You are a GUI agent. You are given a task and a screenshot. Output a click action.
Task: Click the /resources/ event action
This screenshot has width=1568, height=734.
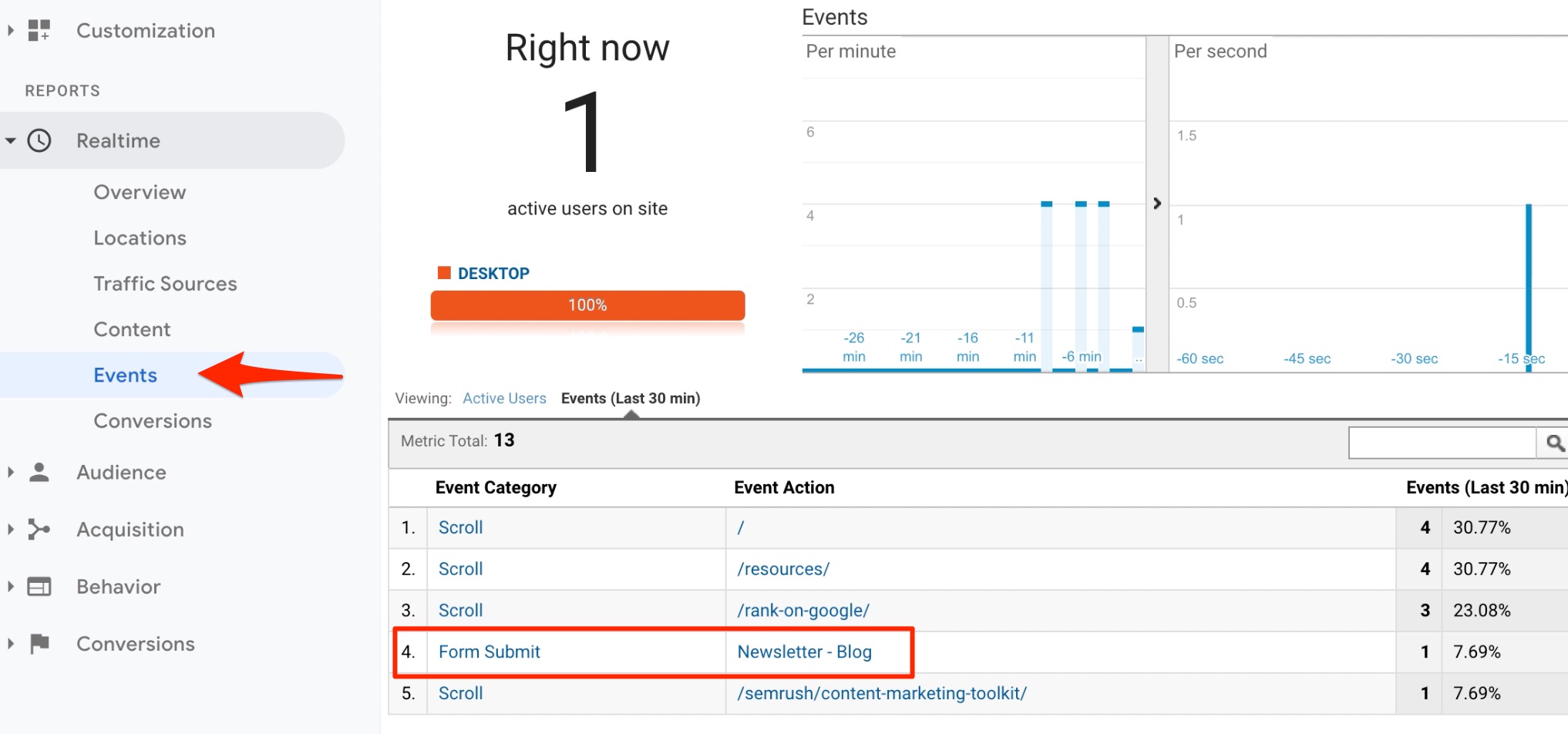point(783,569)
